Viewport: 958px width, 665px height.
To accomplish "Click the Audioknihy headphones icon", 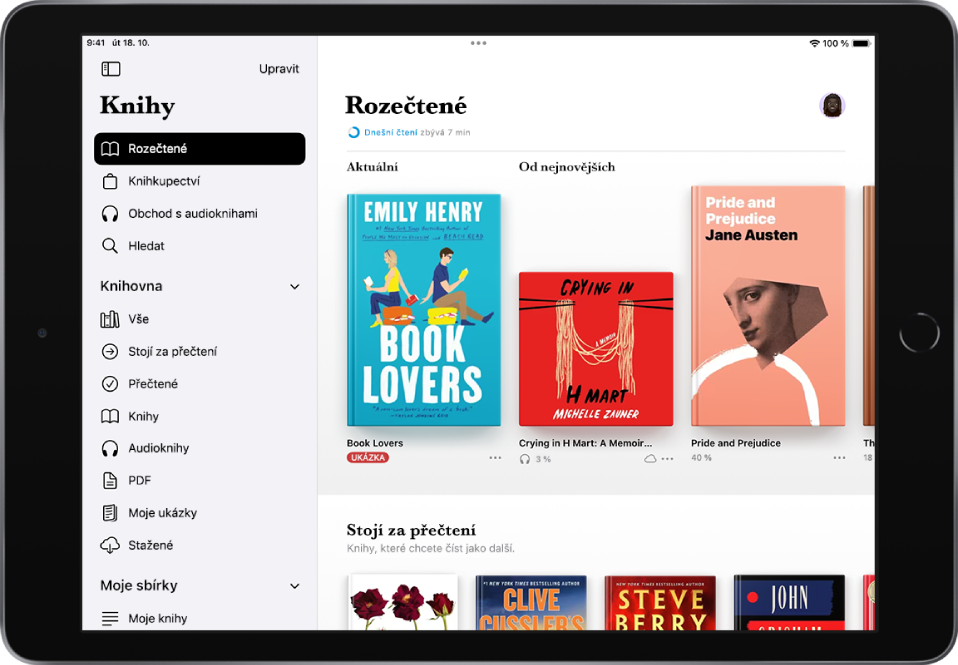I will (x=110, y=449).
